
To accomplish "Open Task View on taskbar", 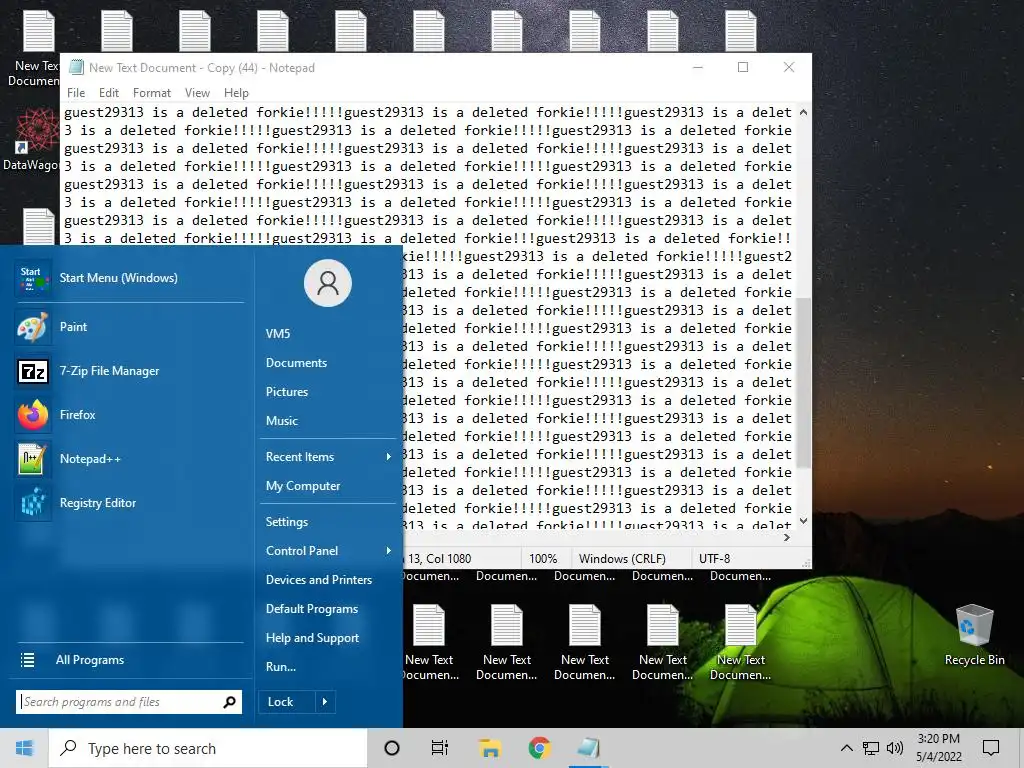I will (440, 748).
